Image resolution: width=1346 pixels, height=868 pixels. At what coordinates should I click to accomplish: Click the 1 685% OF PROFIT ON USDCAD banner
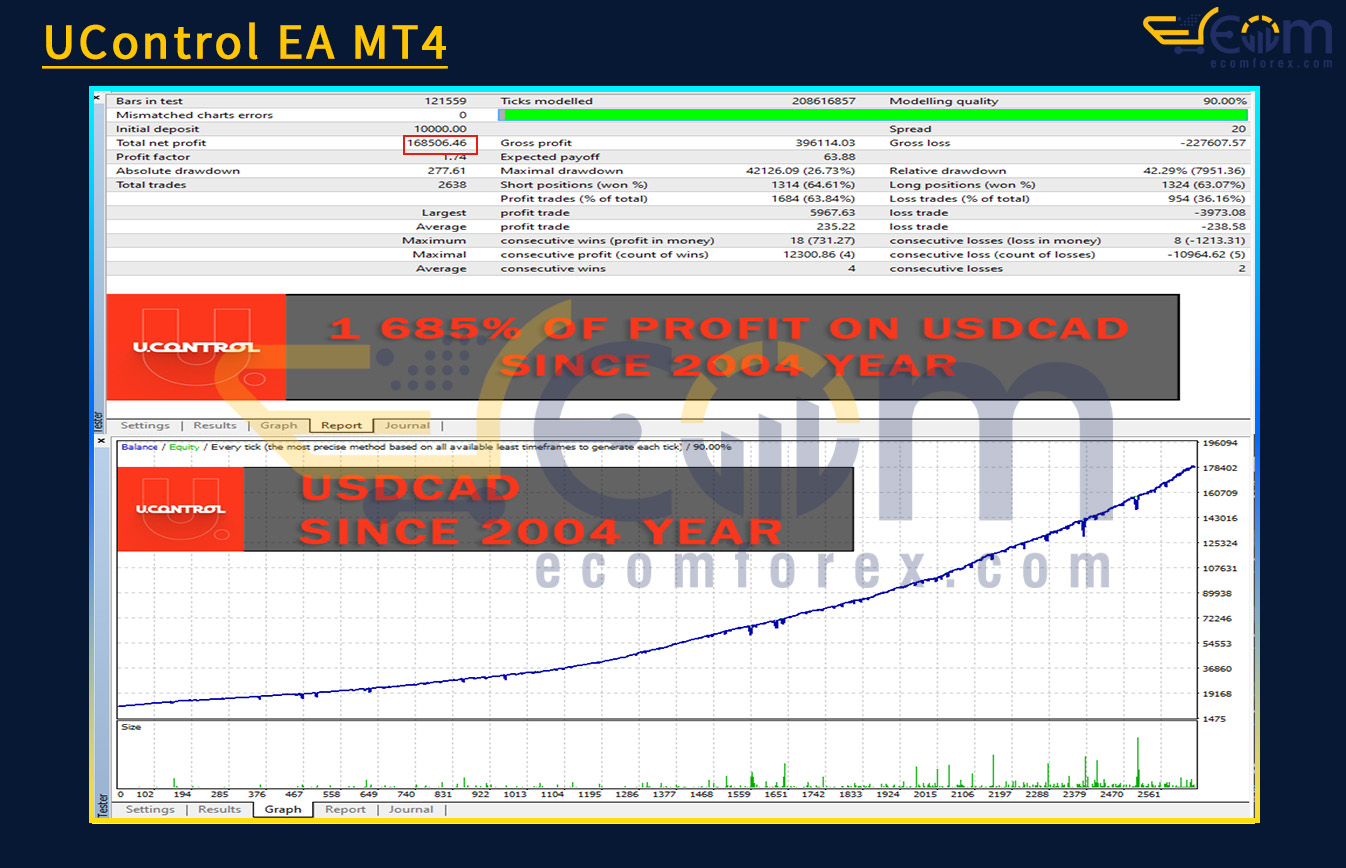pos(732,347)
